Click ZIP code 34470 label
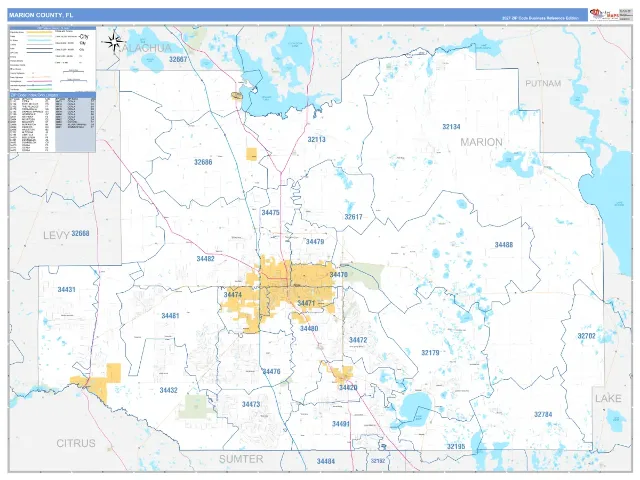This screenshot has width=640, height=480. tap(338, 275)
